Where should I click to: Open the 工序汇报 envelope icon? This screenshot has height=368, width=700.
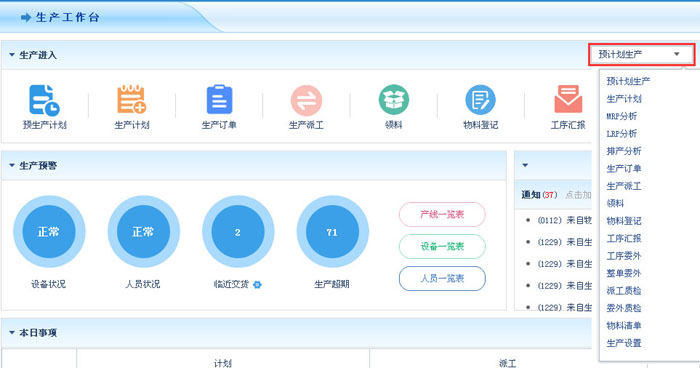click(x=568, y=99)
